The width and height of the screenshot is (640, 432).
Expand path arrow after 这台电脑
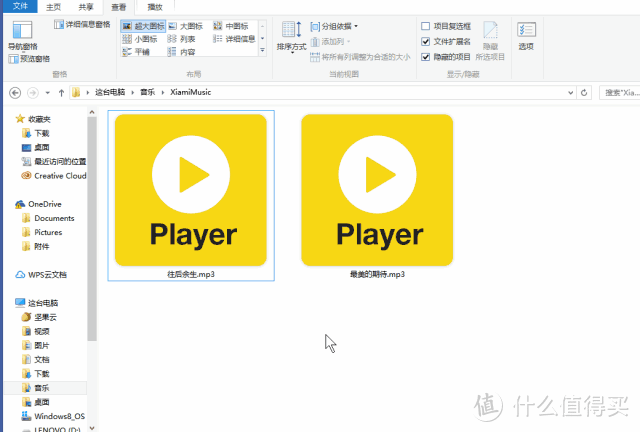click(x=133, y=93)
